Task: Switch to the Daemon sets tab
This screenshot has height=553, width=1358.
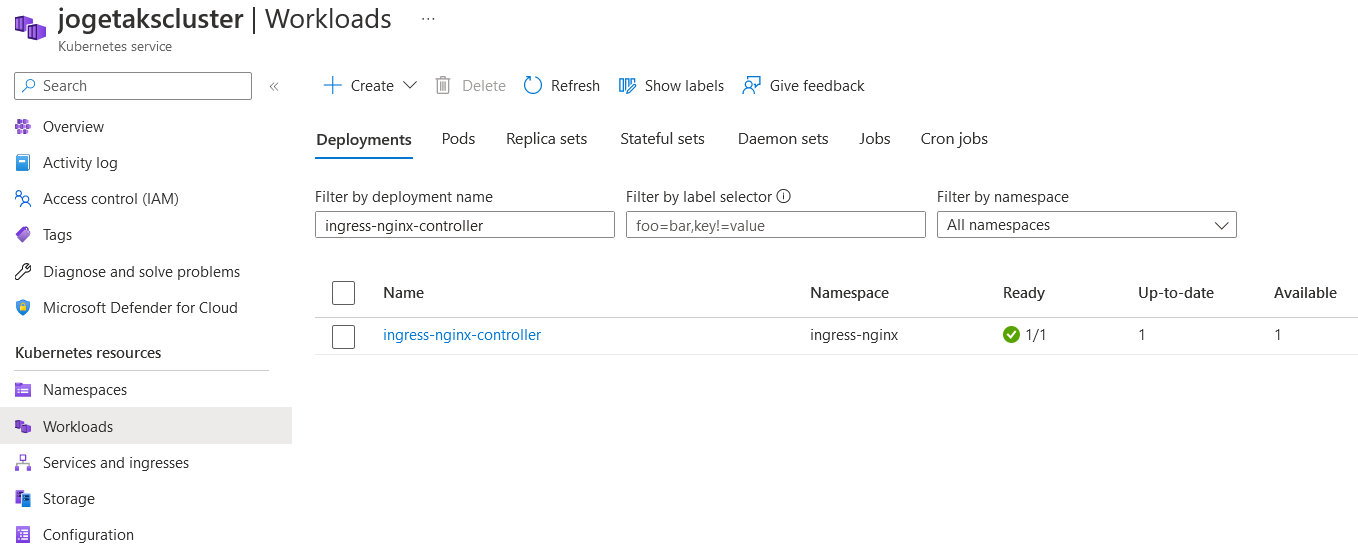Action: point(783,139)
